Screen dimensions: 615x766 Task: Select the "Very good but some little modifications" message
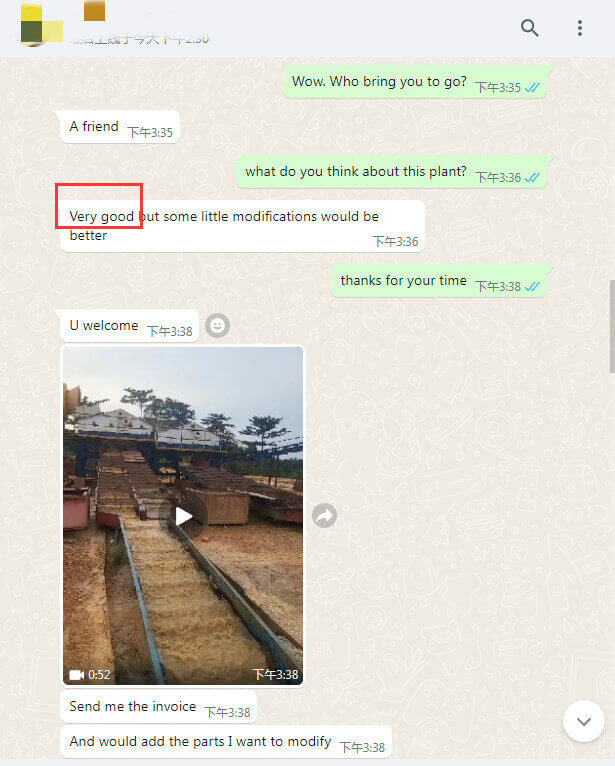[242, 226]
